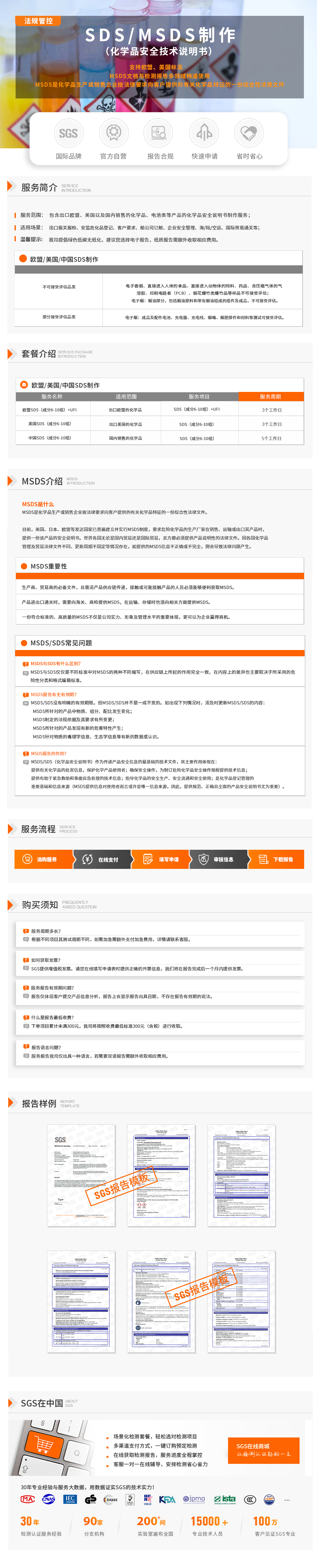Select the 审核信息 process step
This screenshot has height=1568, width=319.
pyautogui.click(x=218, y=859)
